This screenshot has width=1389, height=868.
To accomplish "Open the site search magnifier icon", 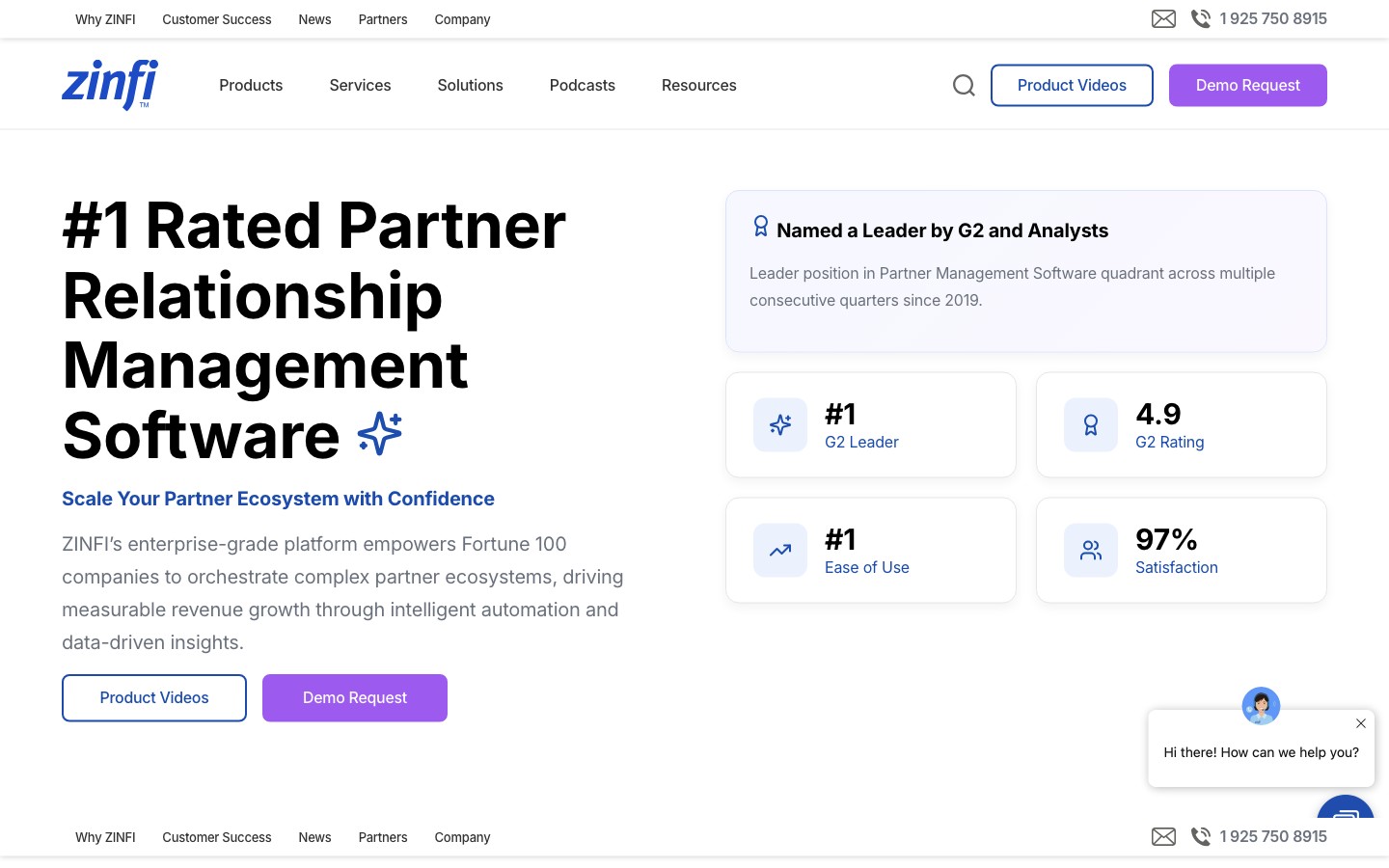I will coord(964,86).
